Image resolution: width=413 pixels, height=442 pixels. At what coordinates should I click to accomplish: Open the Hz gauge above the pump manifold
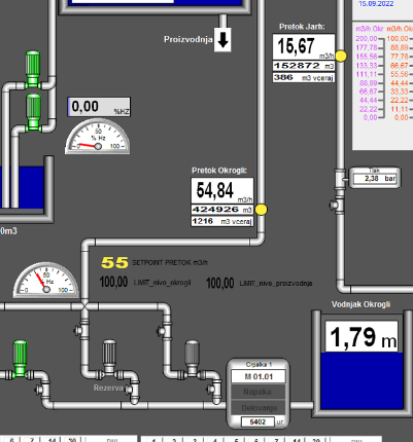46,280
